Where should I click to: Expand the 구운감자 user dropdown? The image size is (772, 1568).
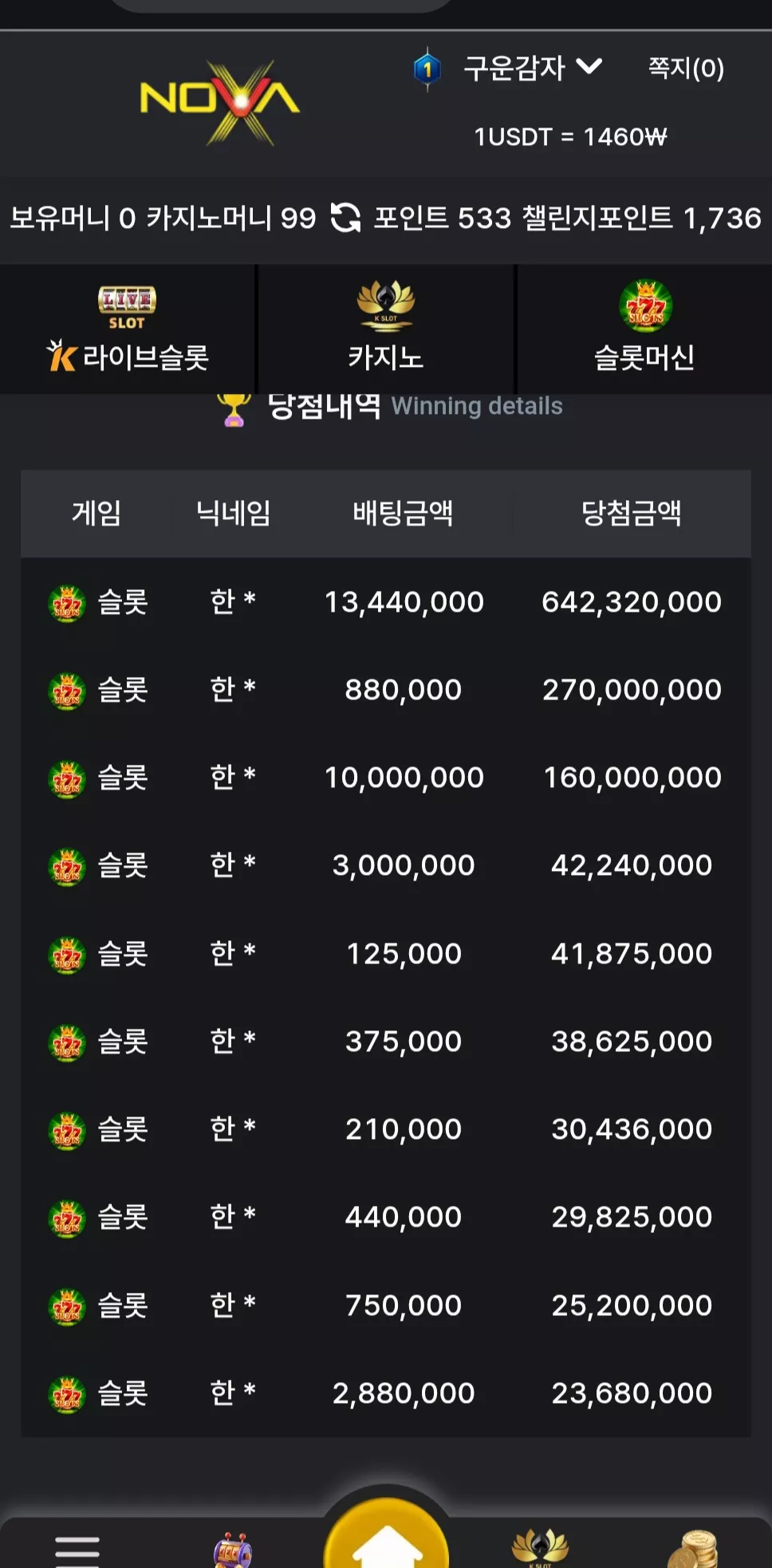pyautogui.click(x=533, y=69)
